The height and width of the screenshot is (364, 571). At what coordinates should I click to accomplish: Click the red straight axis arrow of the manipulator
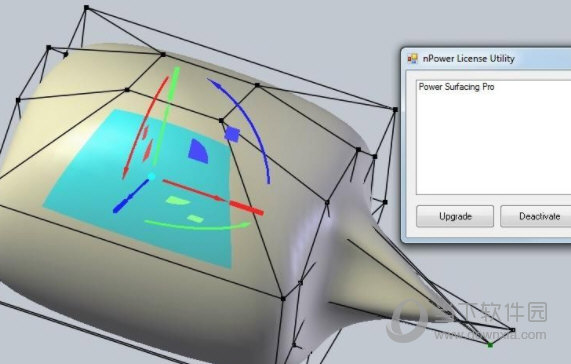click(213, 196)
